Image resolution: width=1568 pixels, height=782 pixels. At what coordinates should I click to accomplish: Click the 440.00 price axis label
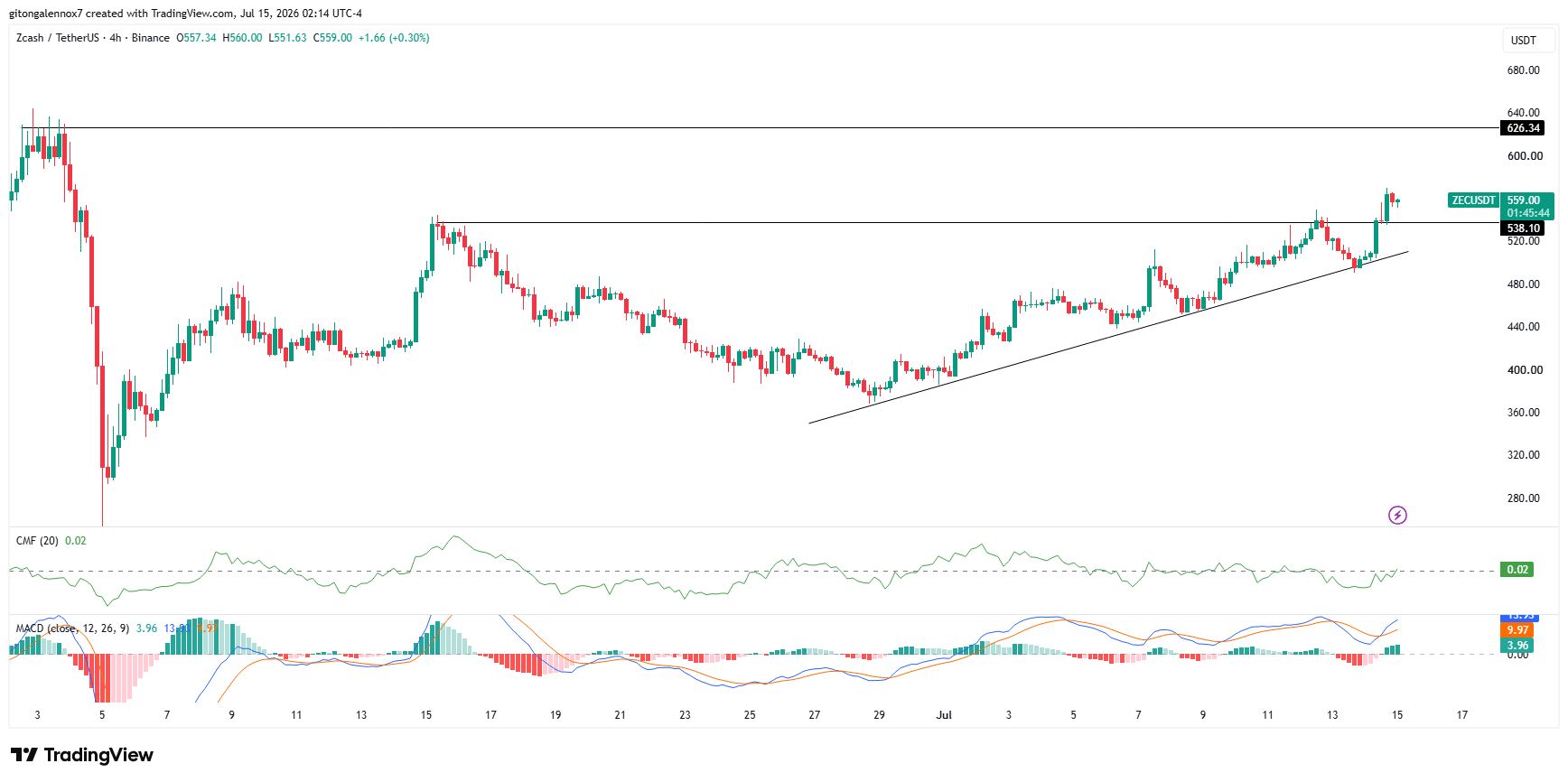point(1524,327)
